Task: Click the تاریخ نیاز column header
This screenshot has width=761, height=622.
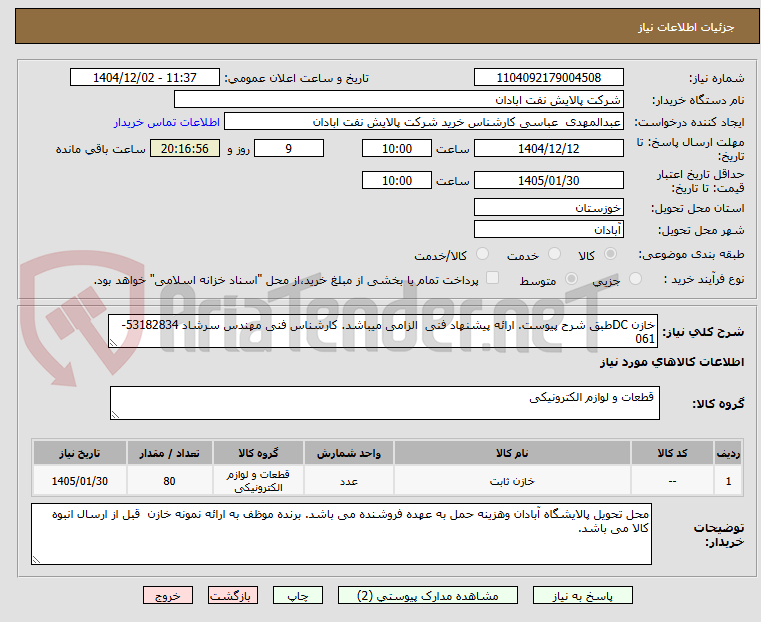Action: pos(80,453)
